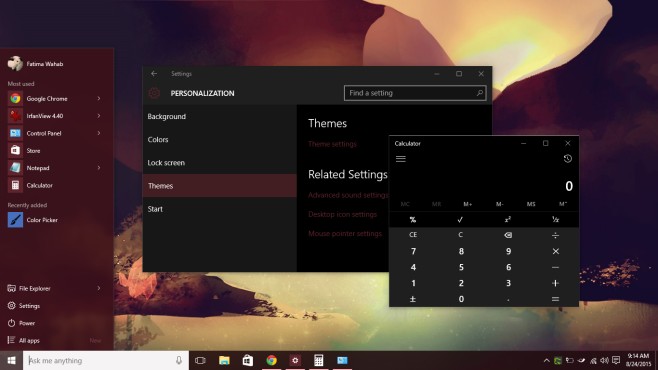Switch to Chrome from the taskbar
The height and width of the screenshot is (370, 658).
coord(272,360)
